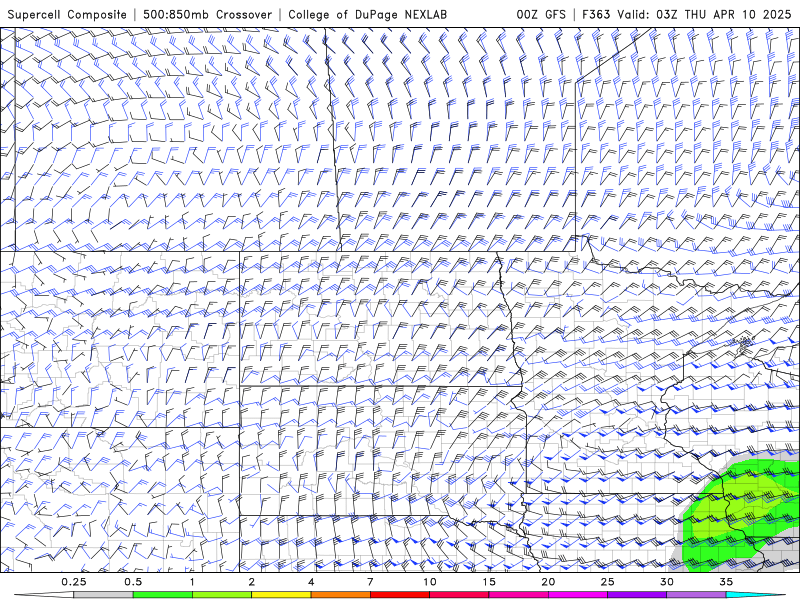The width and height of the screenshot is (800, 600).
Task: Click the "College of DuPage NEXLAB" label
Action: tap(367, 14)
